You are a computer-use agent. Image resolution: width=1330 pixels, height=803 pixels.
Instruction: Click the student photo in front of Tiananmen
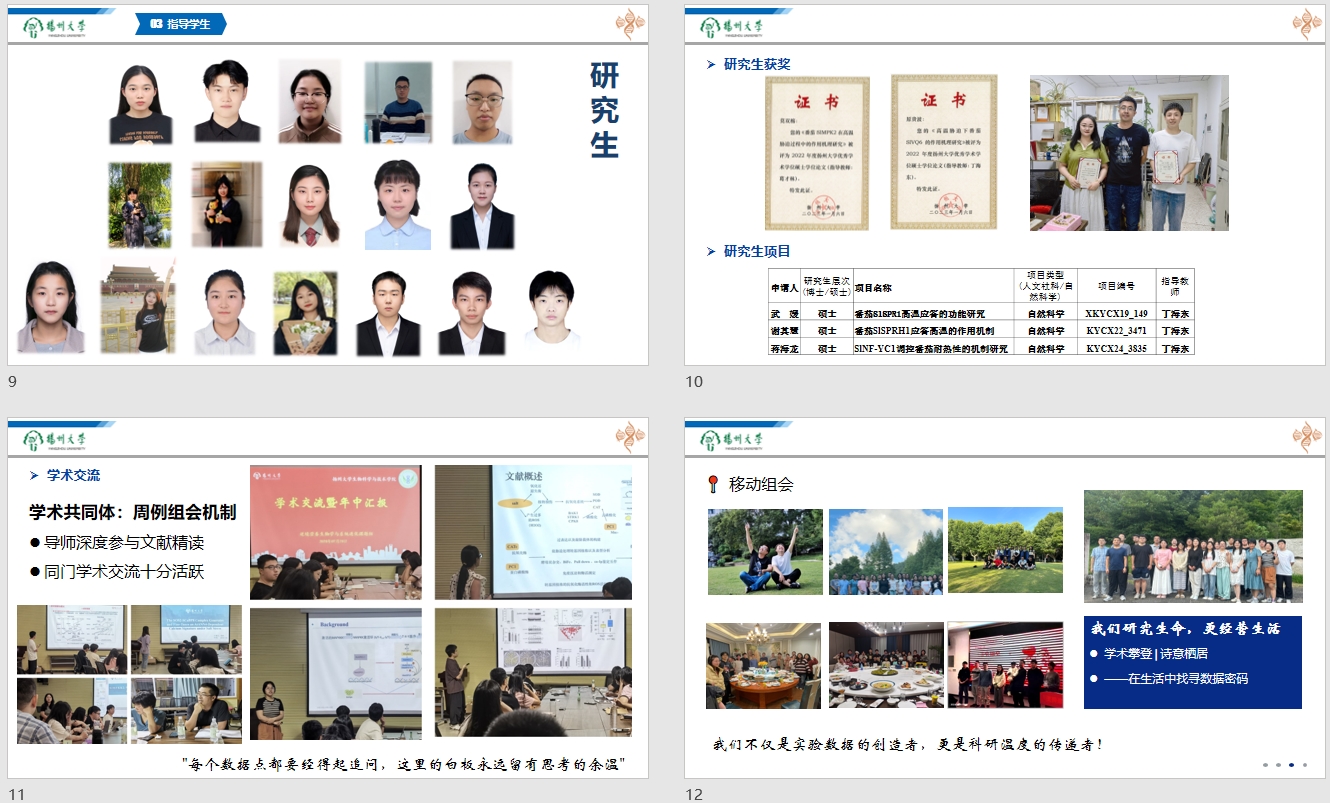click(138, 306)
